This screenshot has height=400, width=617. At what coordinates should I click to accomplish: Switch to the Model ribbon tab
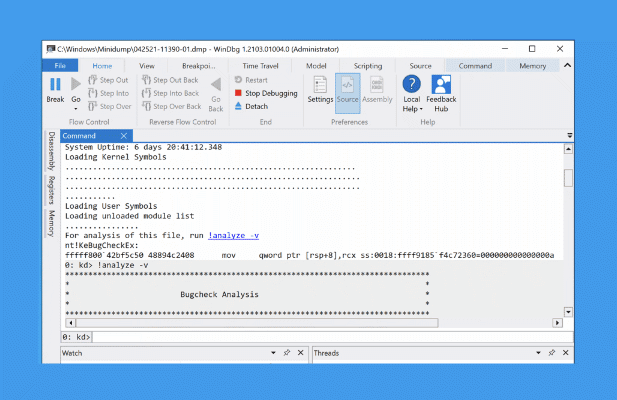pyautogui.click(x=316, y=66)
